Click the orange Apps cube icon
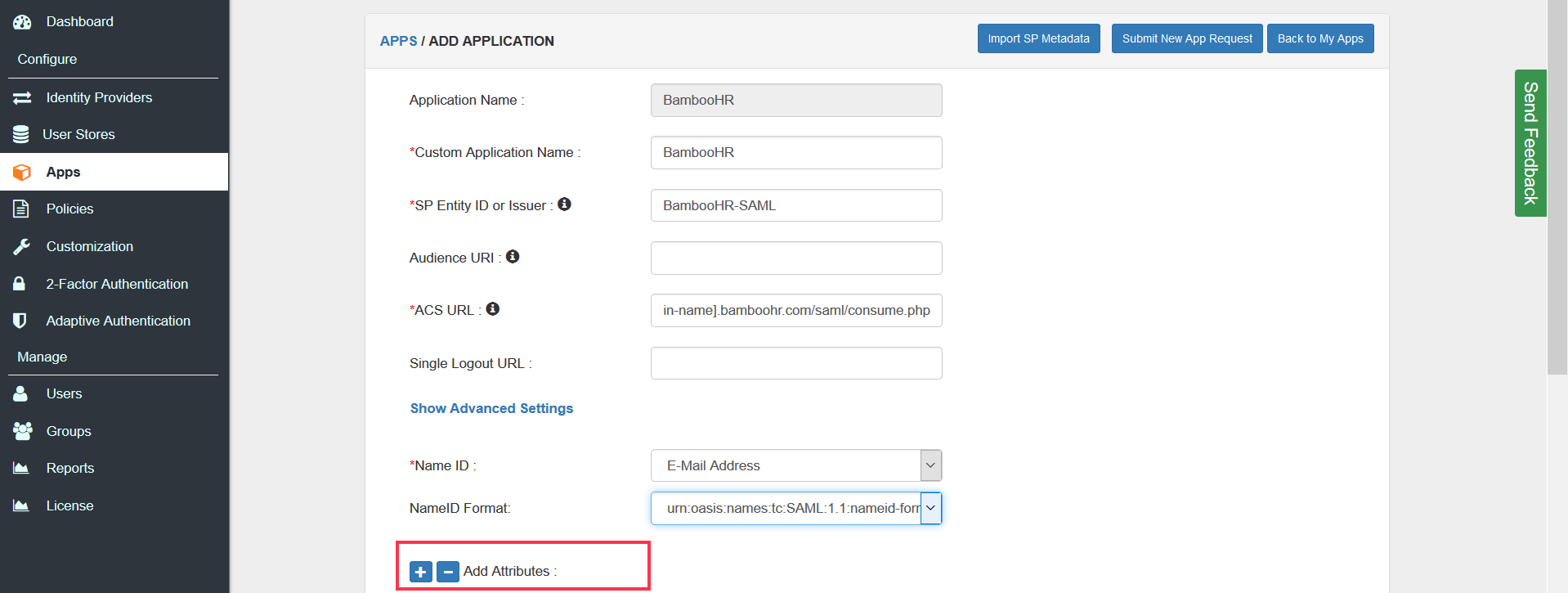Image resolution: width=1568 pixels, height=593 pixels. (22, 172)
